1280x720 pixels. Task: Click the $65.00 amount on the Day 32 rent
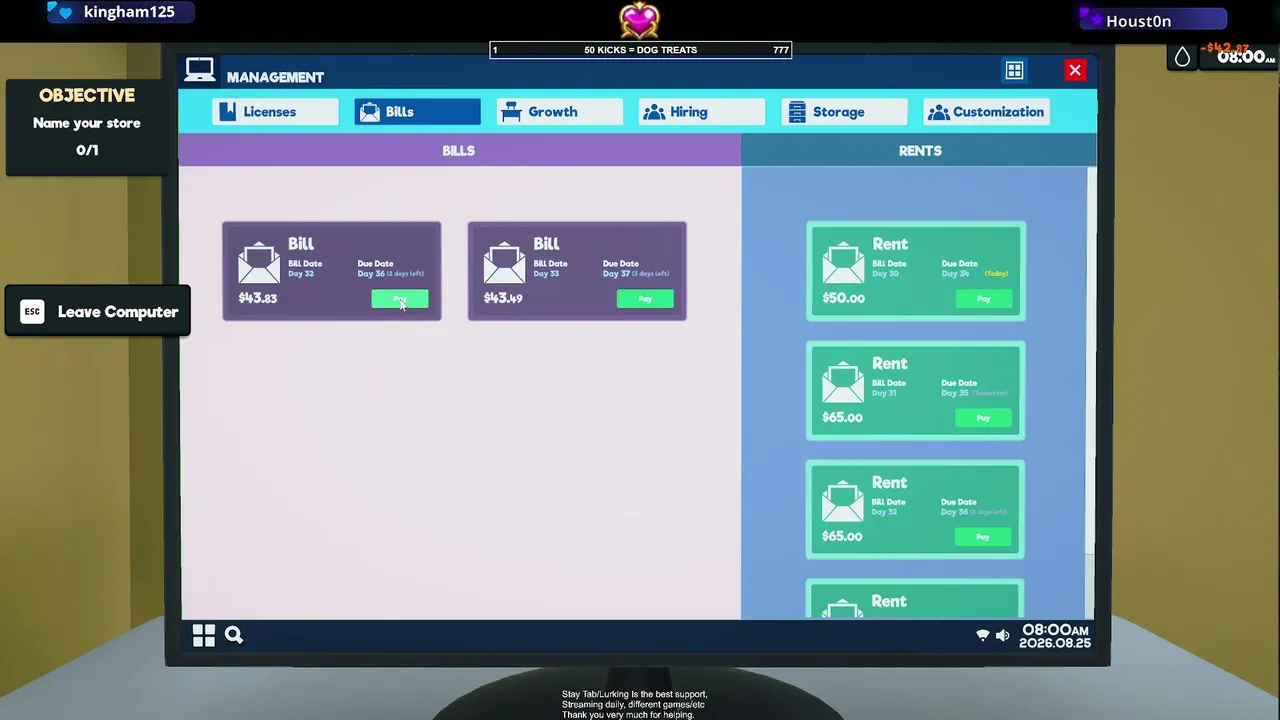[x=842, y=536]
